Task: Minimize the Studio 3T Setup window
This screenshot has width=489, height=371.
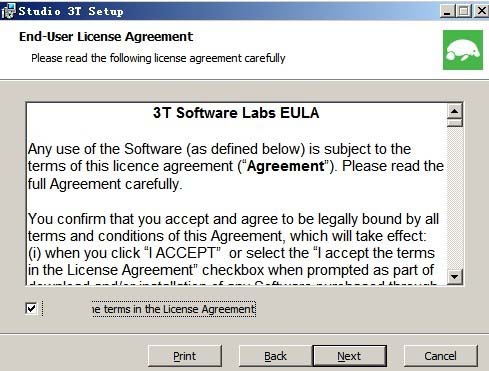Action: (447, 11)
